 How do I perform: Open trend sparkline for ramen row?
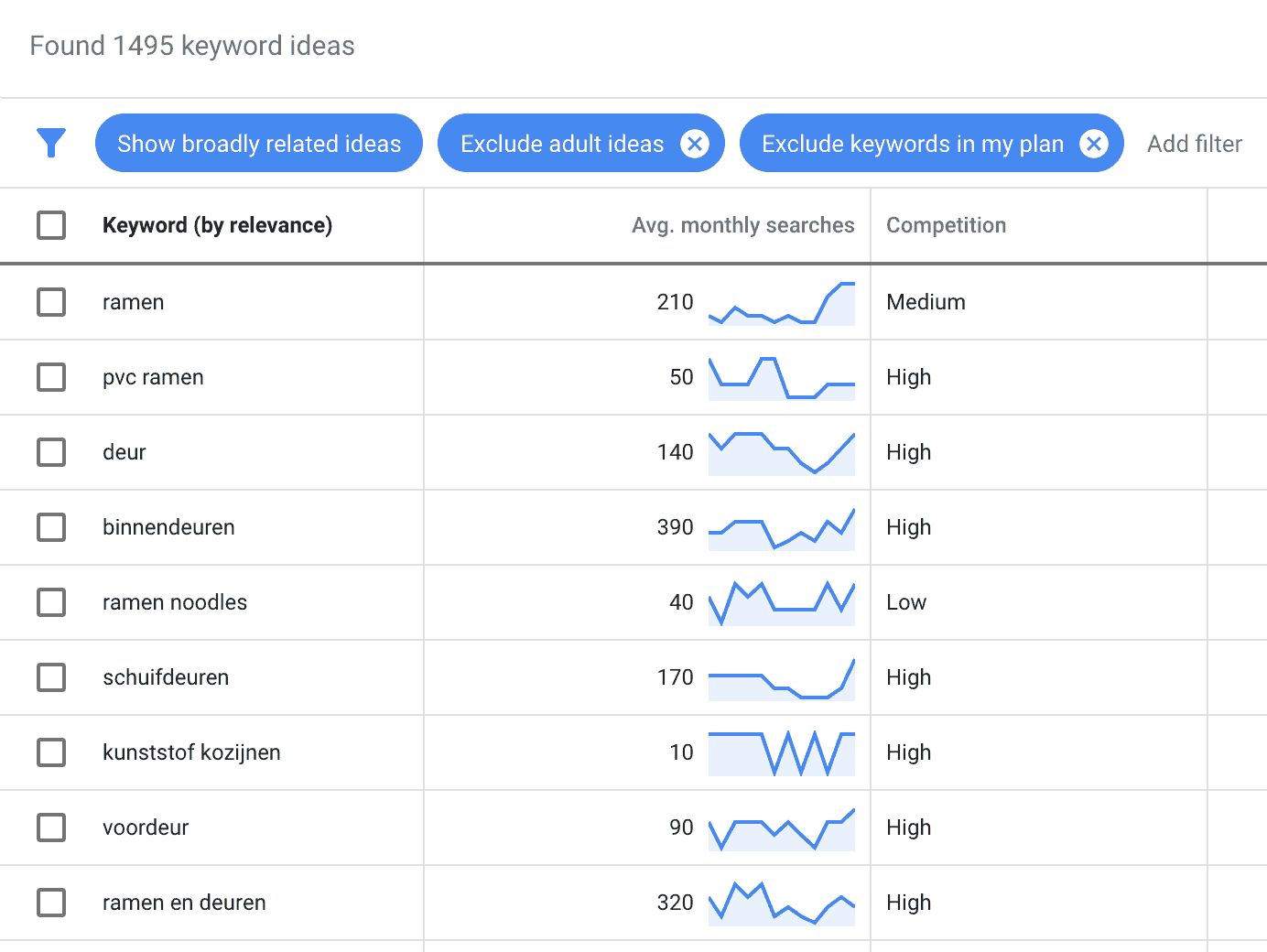pos(782,303)
